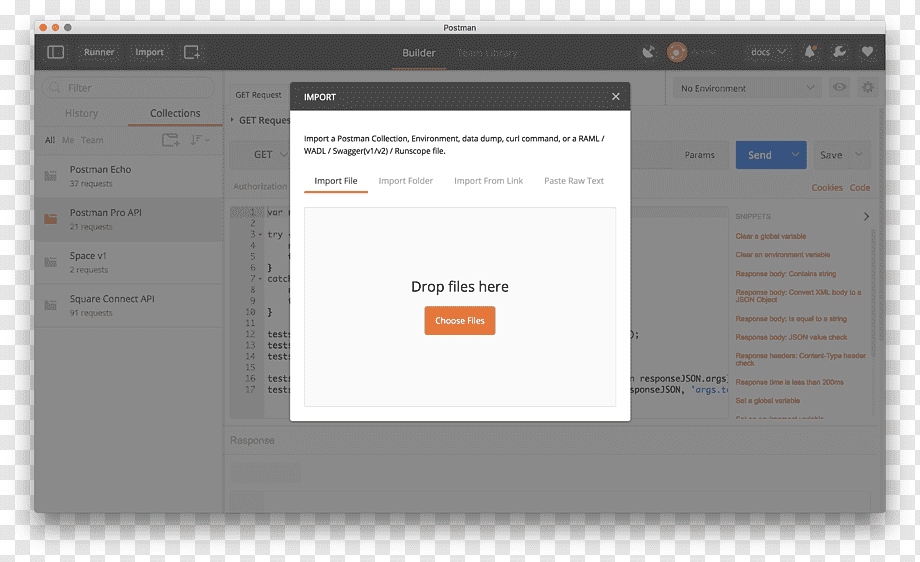This screenshot has width=920, height=562.
Task: Open the Space v1 collection
Action: [129, 262]
